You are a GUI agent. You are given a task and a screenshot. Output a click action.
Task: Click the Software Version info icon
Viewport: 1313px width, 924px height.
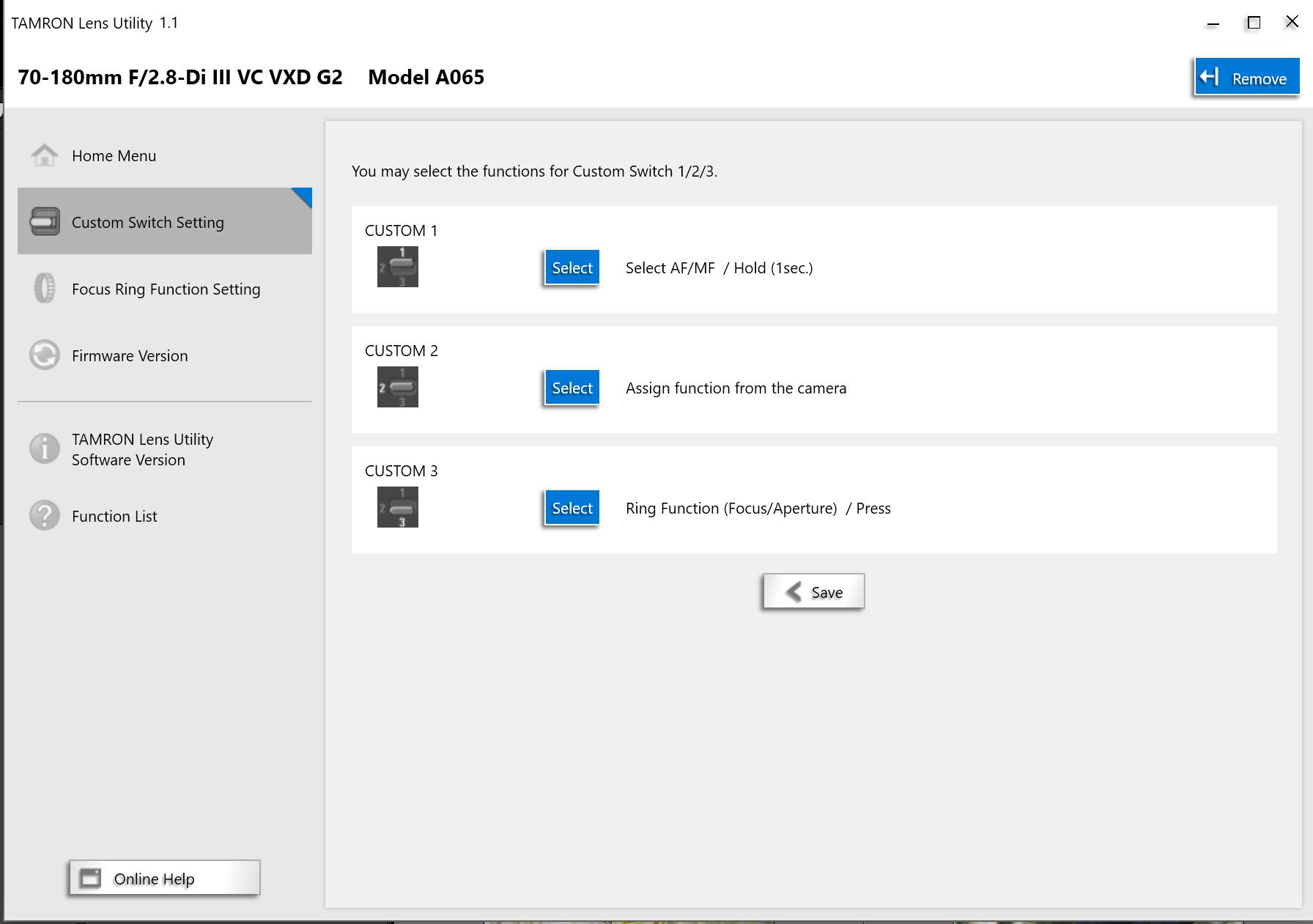pyautogui.click(x=45, y=448)
